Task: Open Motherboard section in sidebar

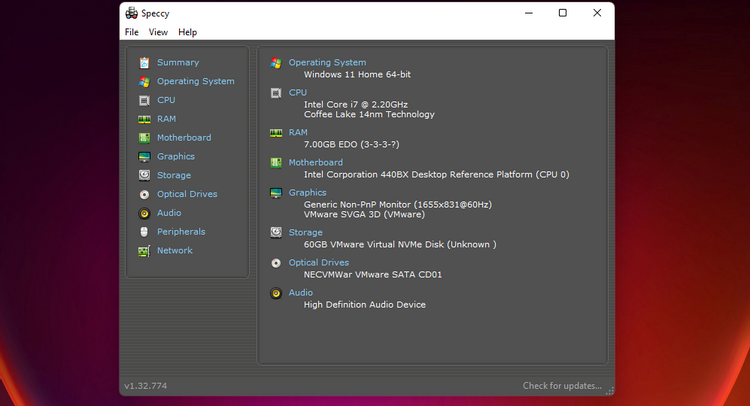Action: click(184, 138)
